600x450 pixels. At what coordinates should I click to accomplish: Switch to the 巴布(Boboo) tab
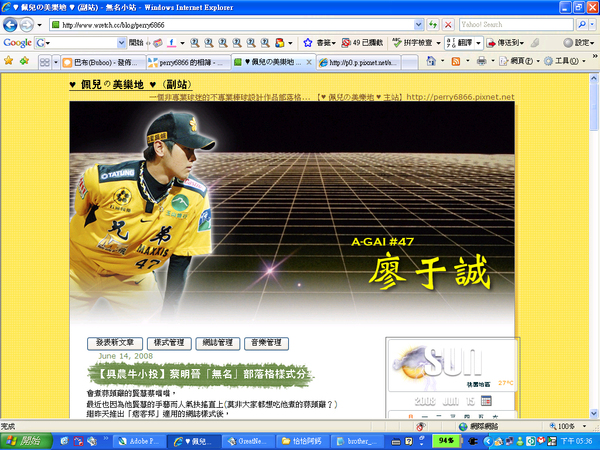tap(103, 62)
